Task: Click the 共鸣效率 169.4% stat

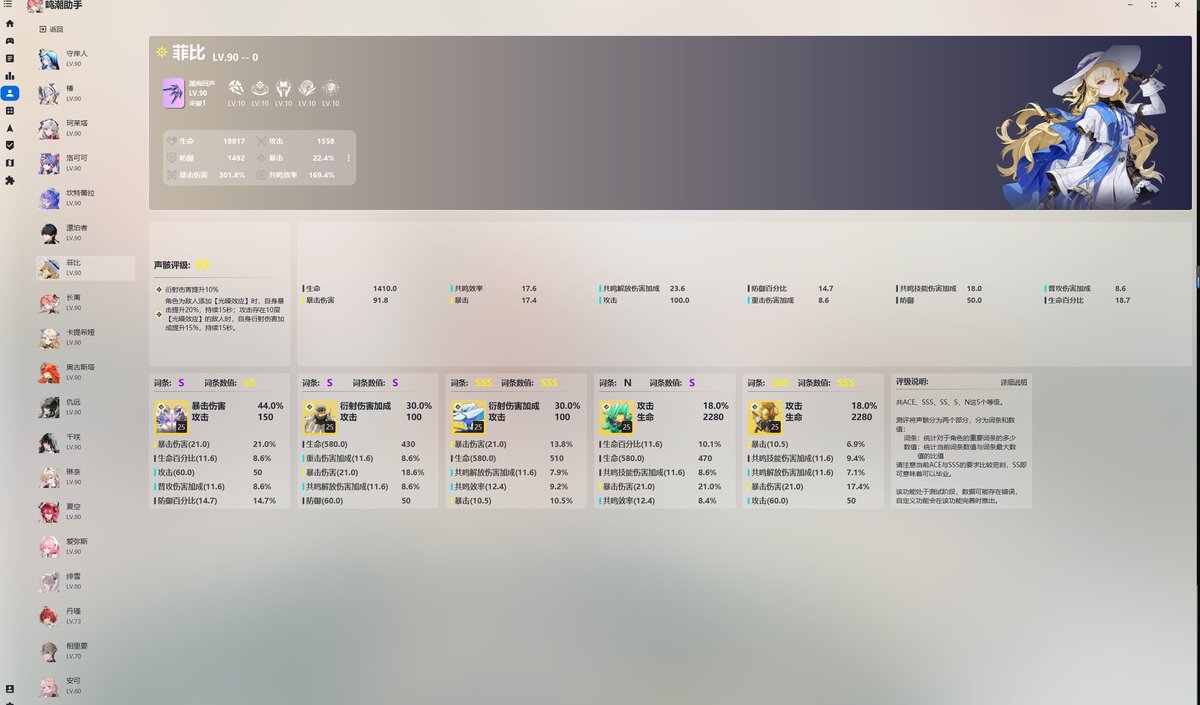Action: coord(296,174)
